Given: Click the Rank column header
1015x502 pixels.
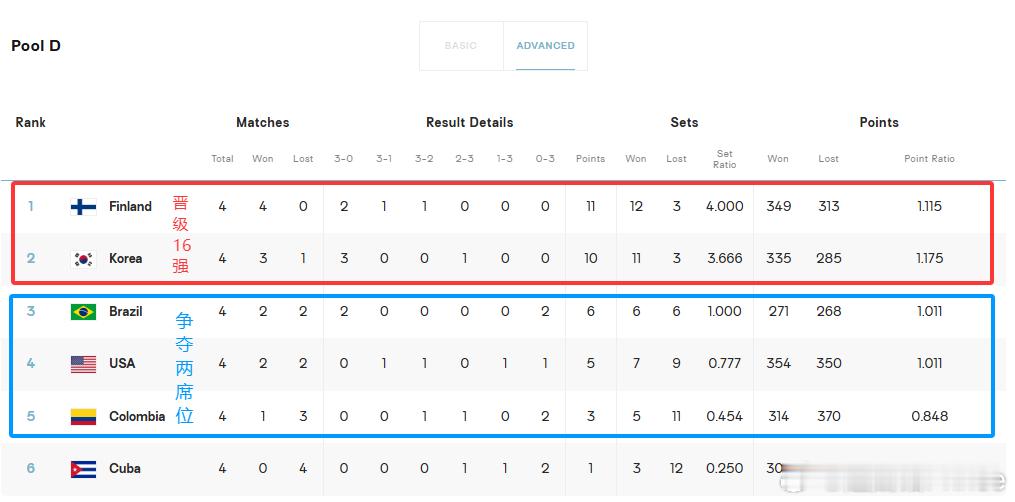Looking at the screenshot, I should [30, 122].
